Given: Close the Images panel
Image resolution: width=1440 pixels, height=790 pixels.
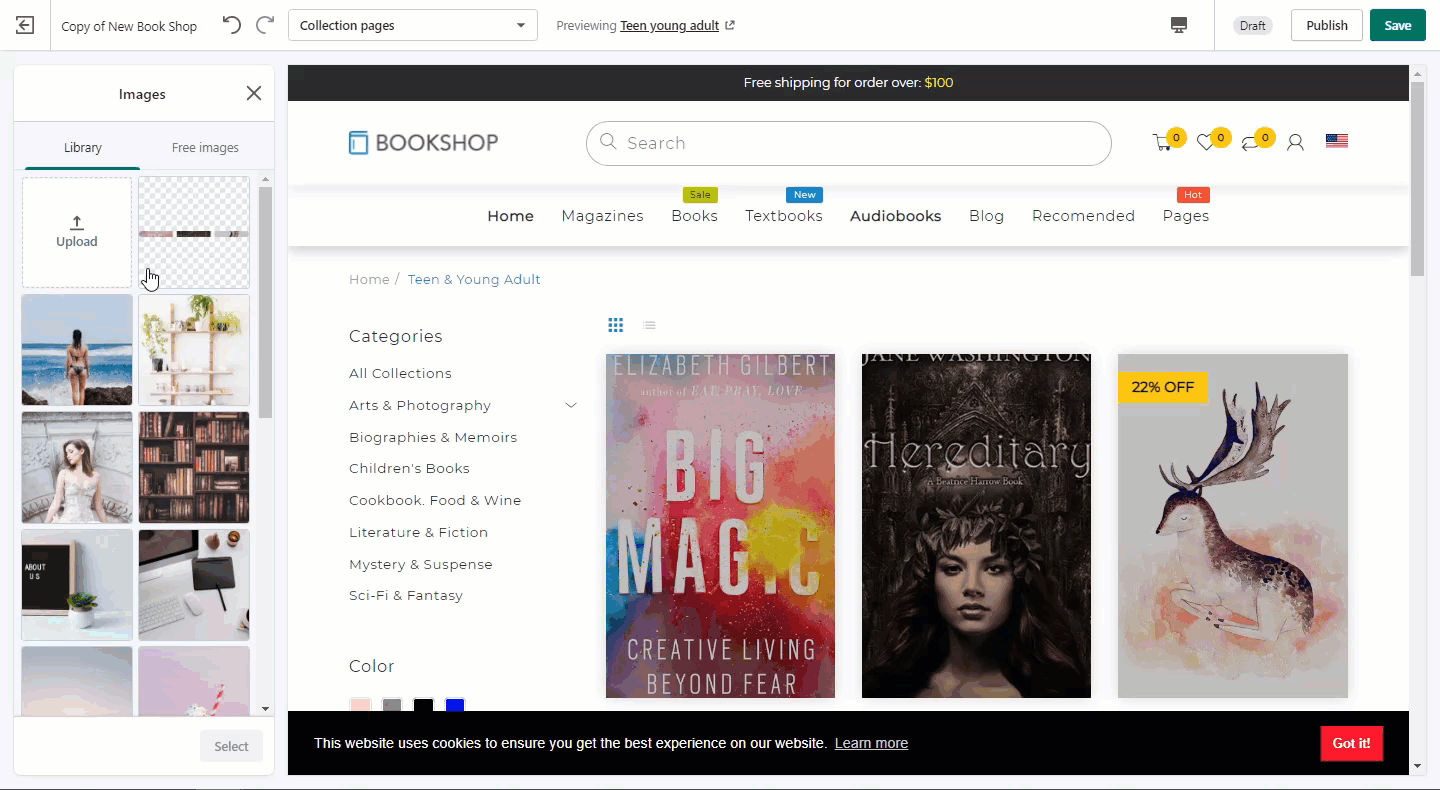Looking at the screenshot, I should coord(254,93).
